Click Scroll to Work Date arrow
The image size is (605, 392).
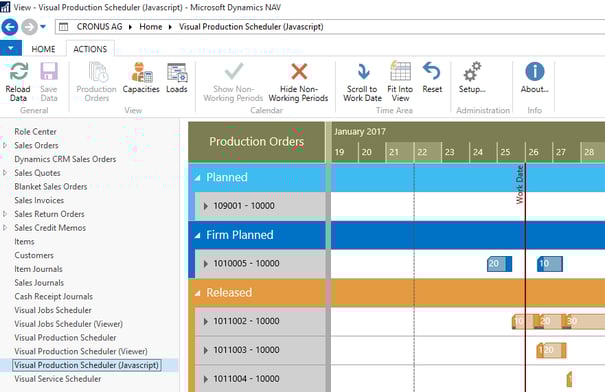pos(363,72)
